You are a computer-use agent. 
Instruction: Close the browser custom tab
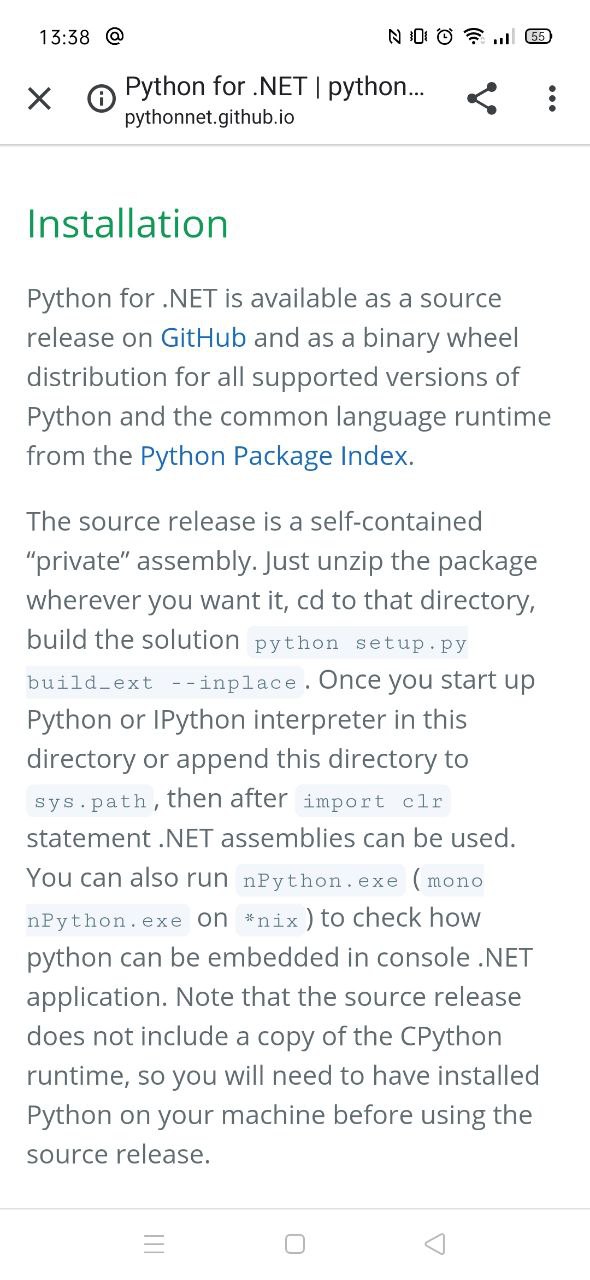[x=39, y=98]
